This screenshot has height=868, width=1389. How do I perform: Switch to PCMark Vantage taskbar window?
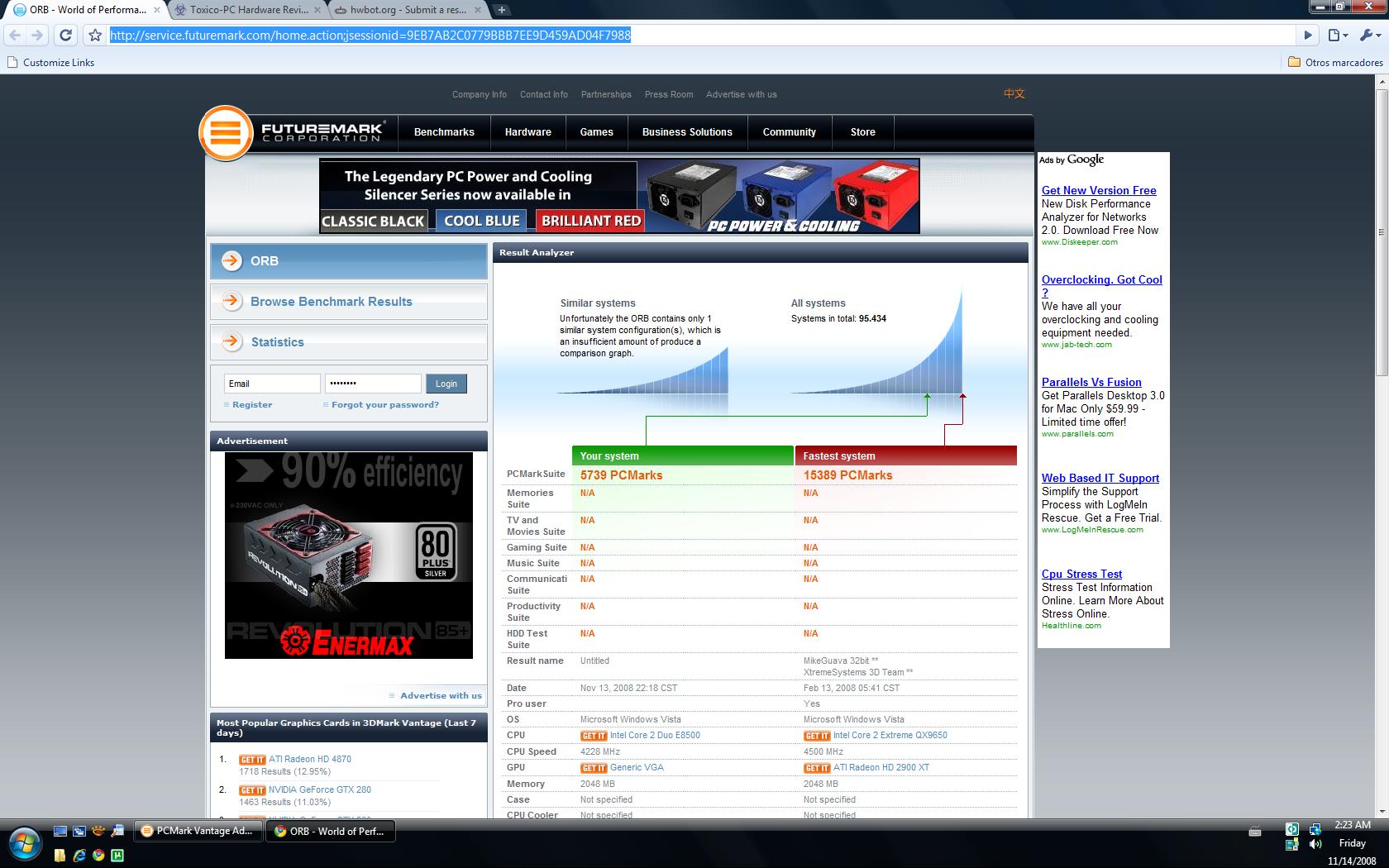[x=198, y=832]
